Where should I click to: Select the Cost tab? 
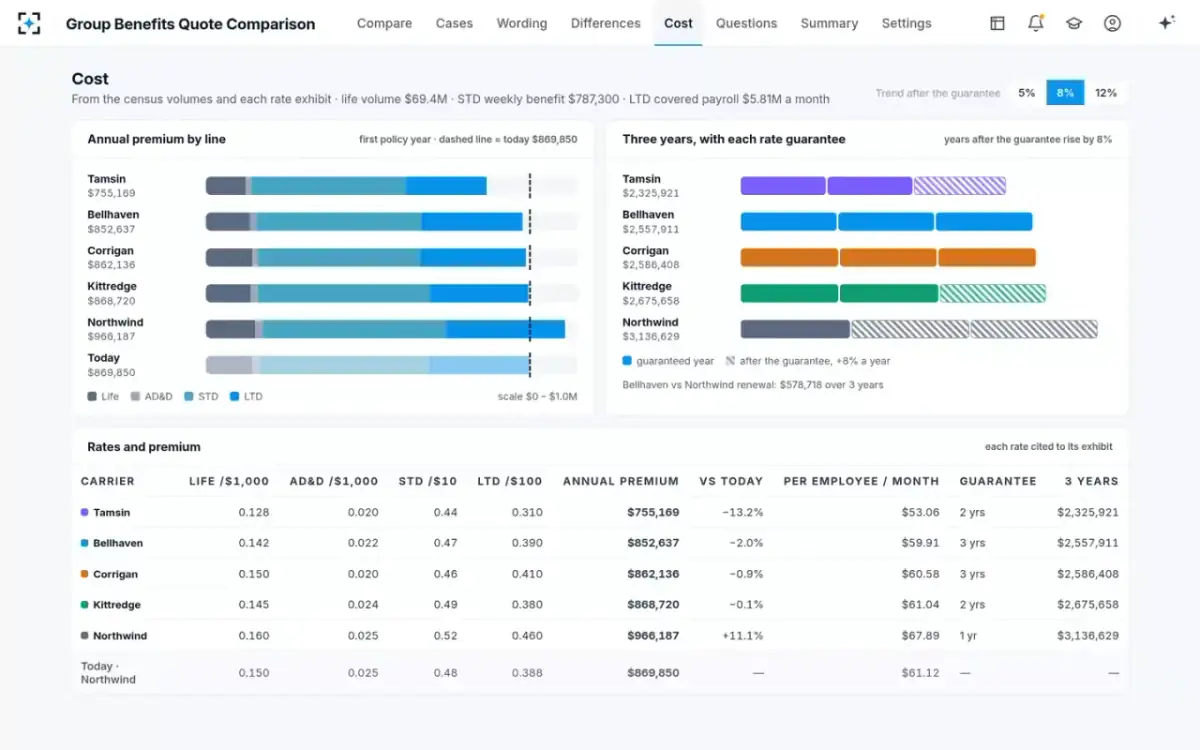678,23
